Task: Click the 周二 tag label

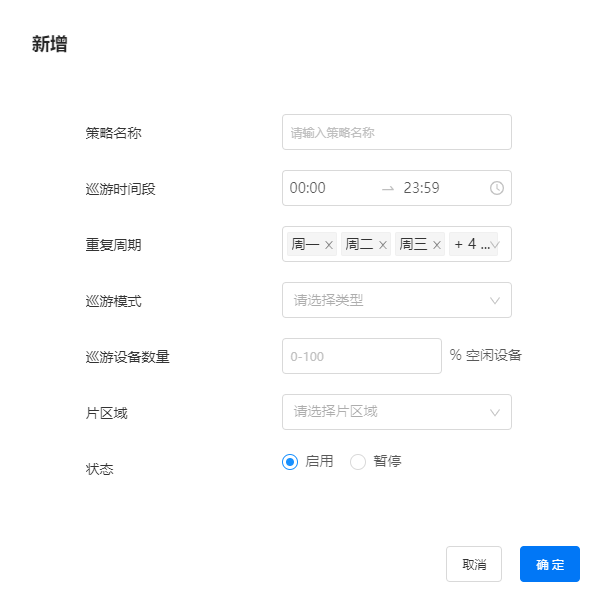Action: pos(359,244)
